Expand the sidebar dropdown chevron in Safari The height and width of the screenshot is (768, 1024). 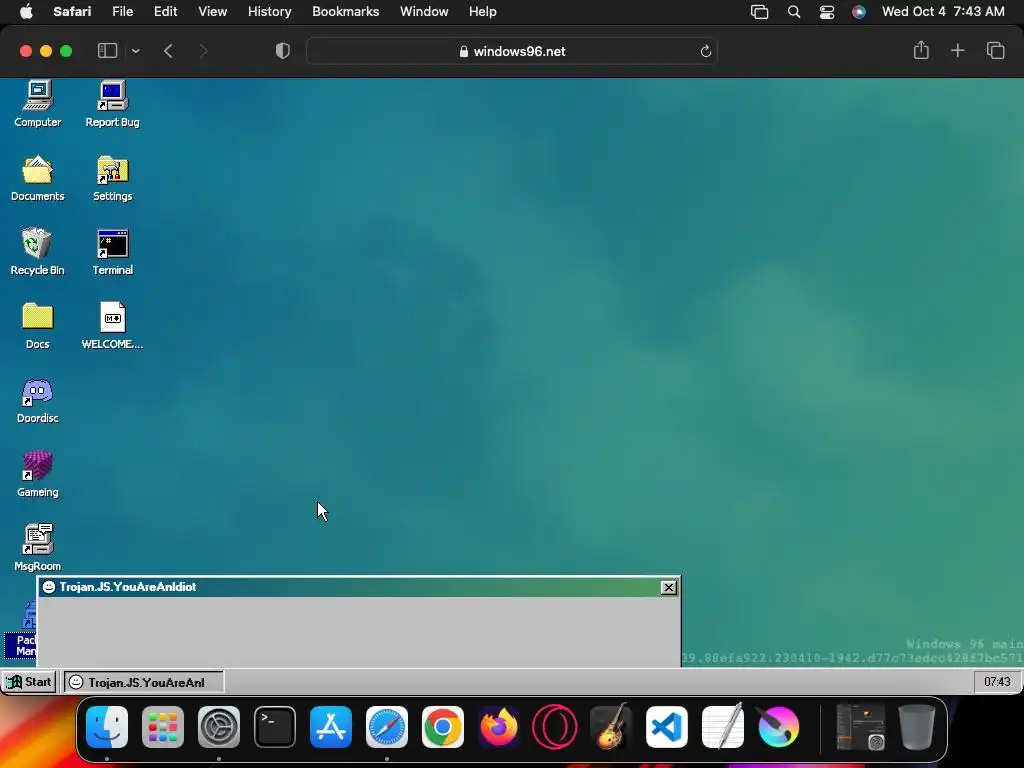135,51
